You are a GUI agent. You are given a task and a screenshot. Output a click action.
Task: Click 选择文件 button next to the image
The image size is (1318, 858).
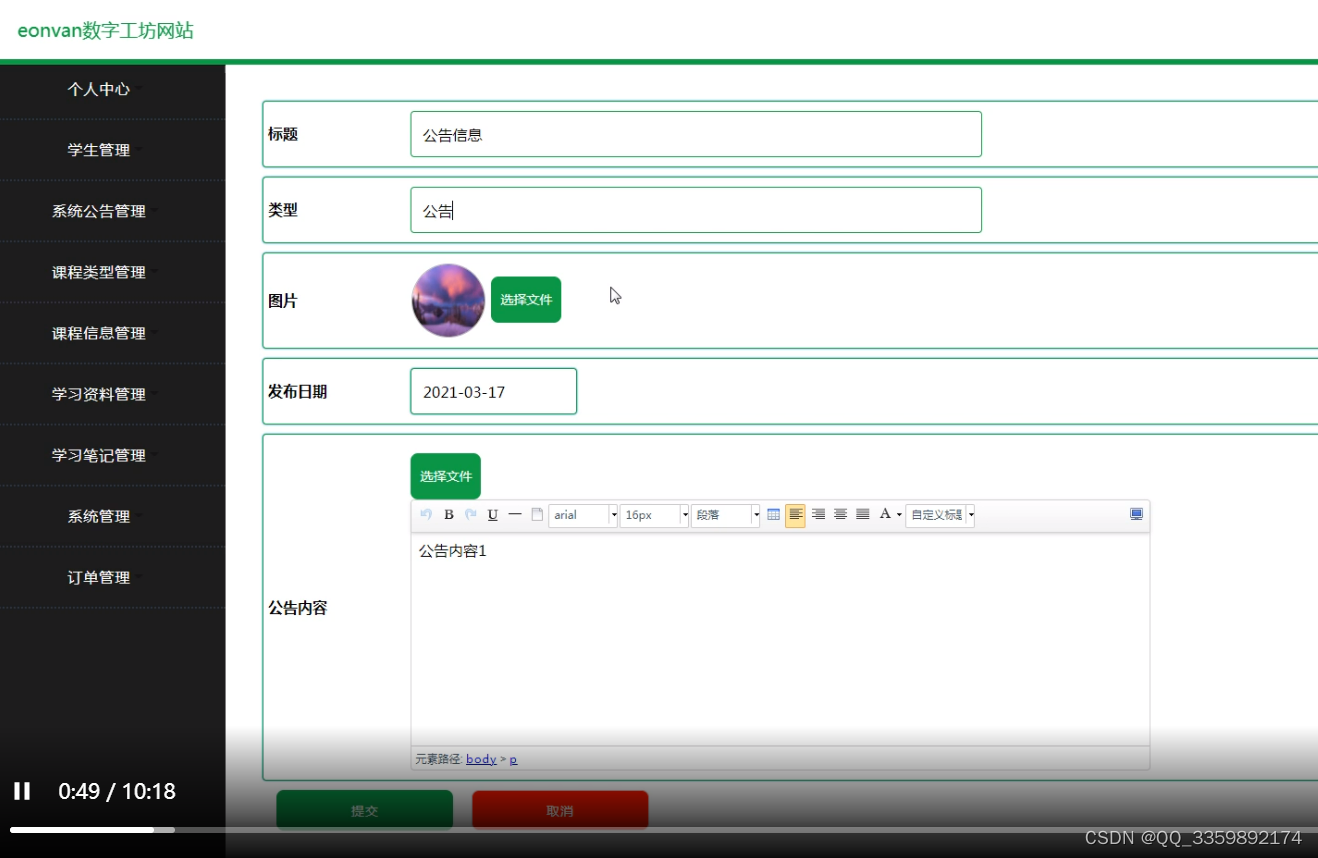(526, 300)
